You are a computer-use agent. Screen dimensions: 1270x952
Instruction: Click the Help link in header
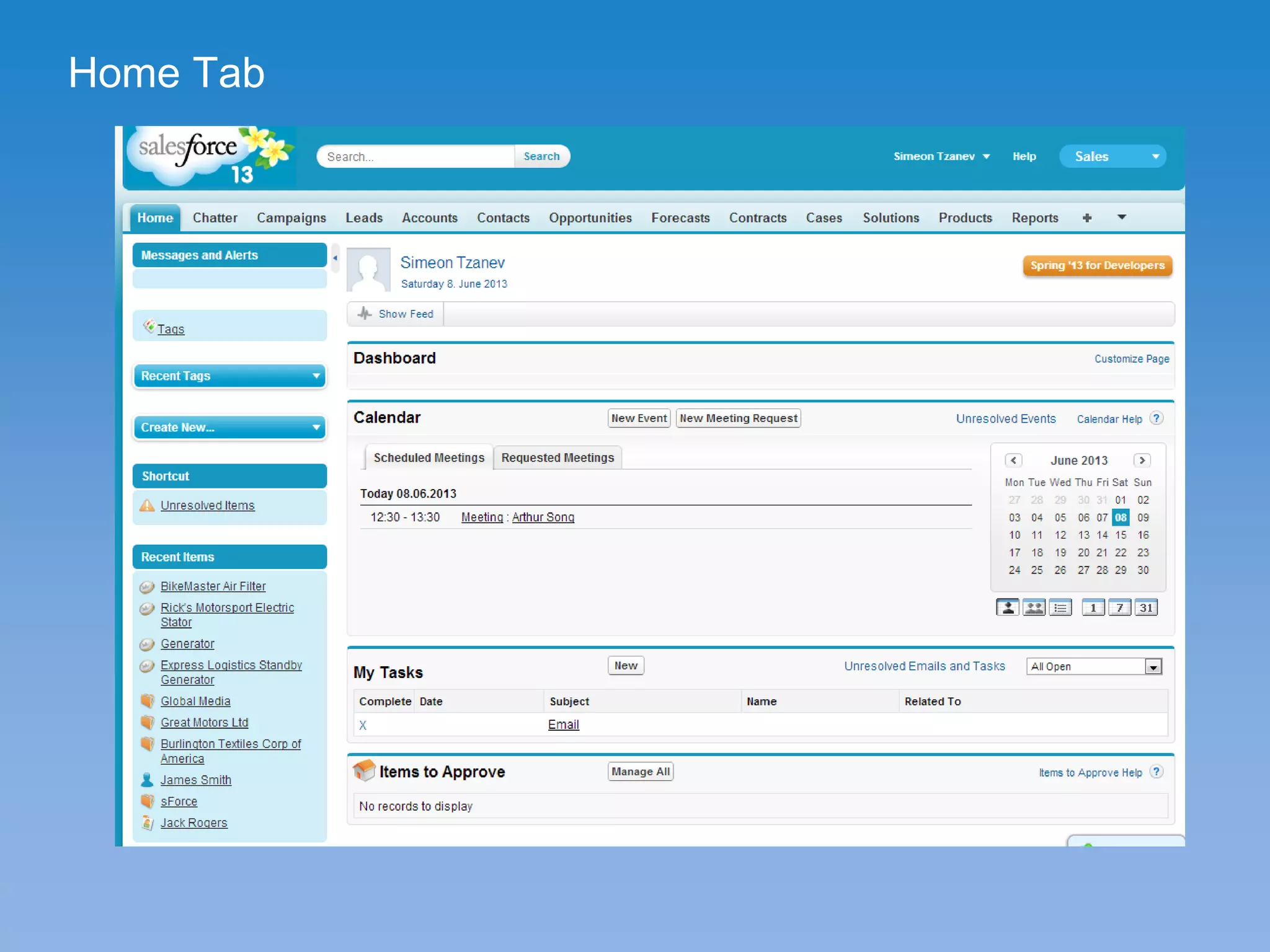point(1024,156)
